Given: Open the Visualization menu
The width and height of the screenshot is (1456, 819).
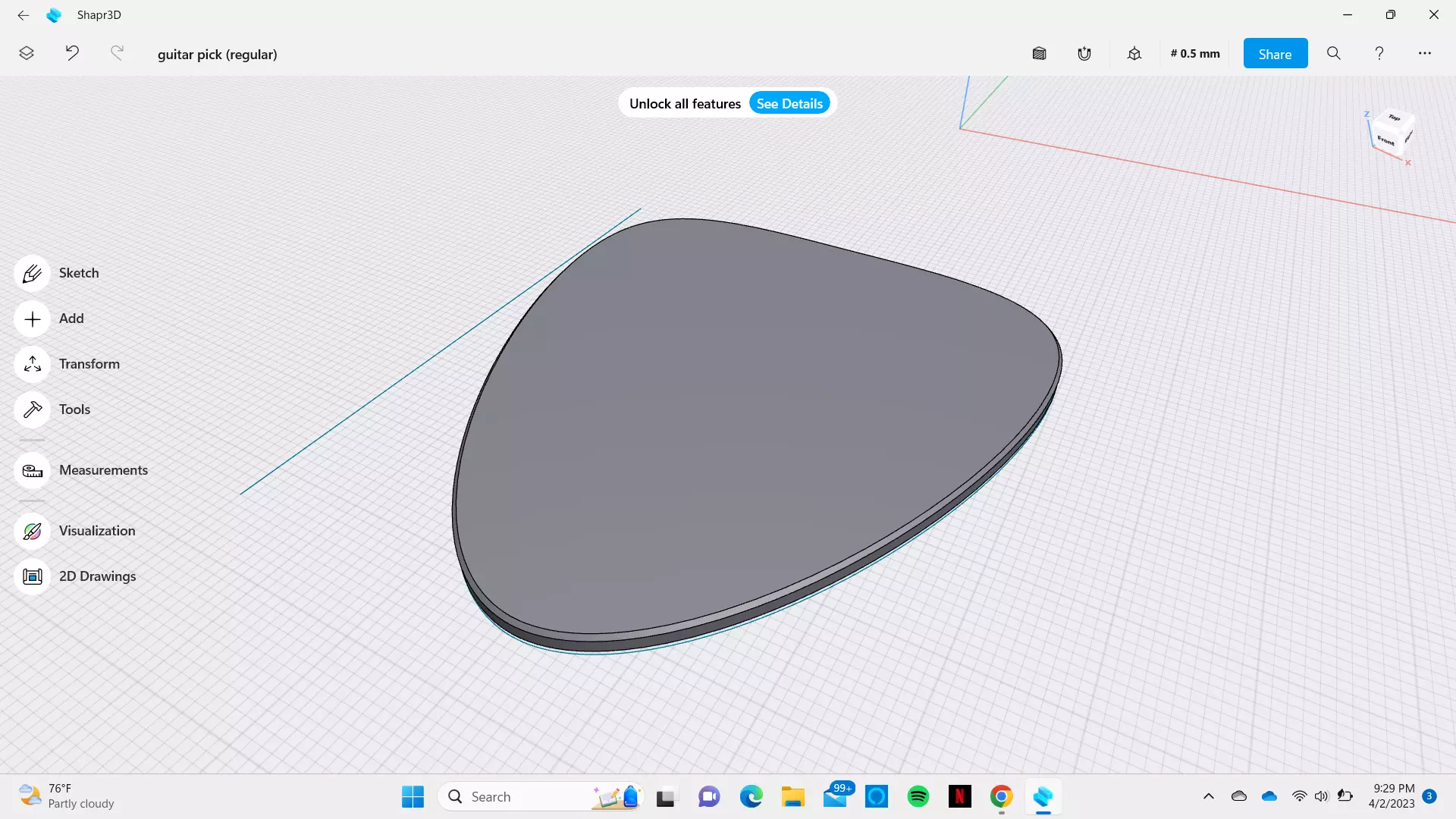Looking at the screenshot, I should pos(97,531).
